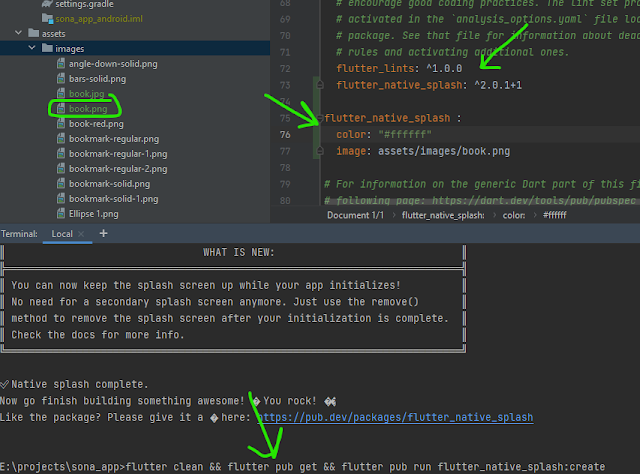
Task: Select book.jpg in the project tree
Action: pos(87,93)
